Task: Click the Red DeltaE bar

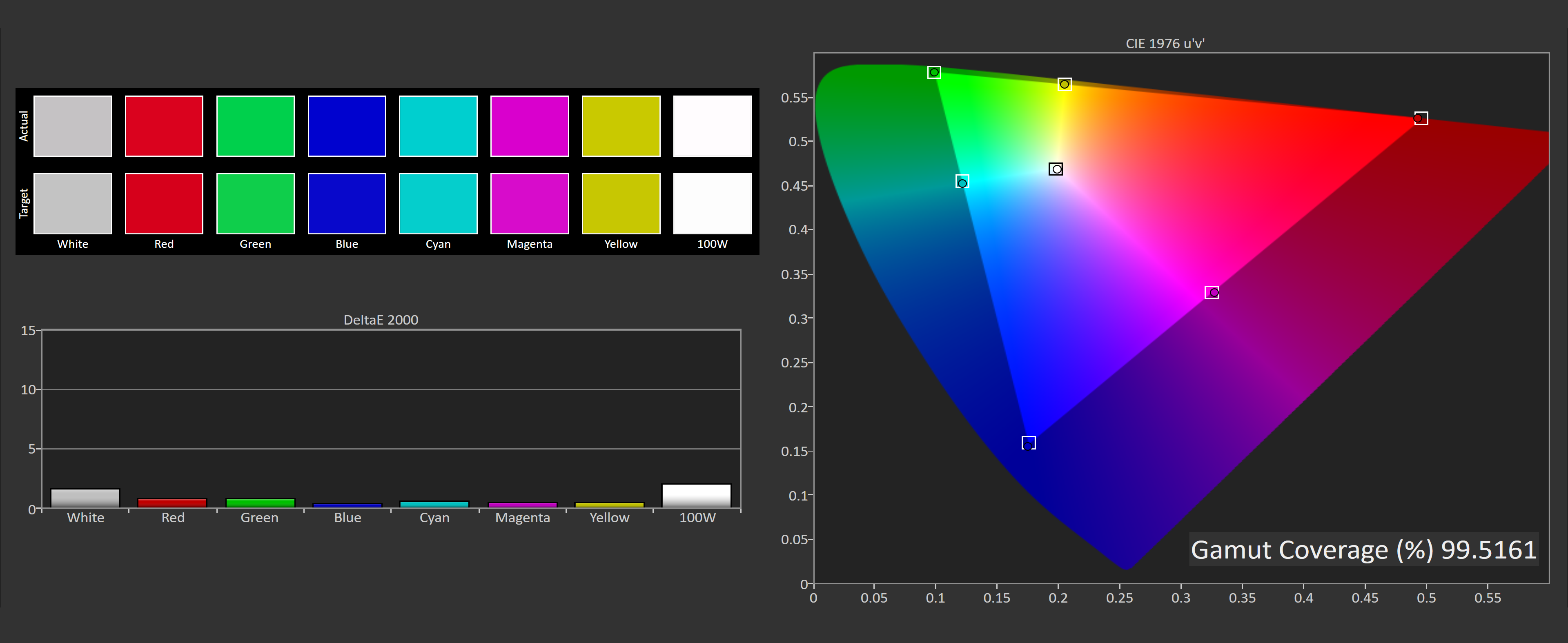Action: click(x=172, y=503)
